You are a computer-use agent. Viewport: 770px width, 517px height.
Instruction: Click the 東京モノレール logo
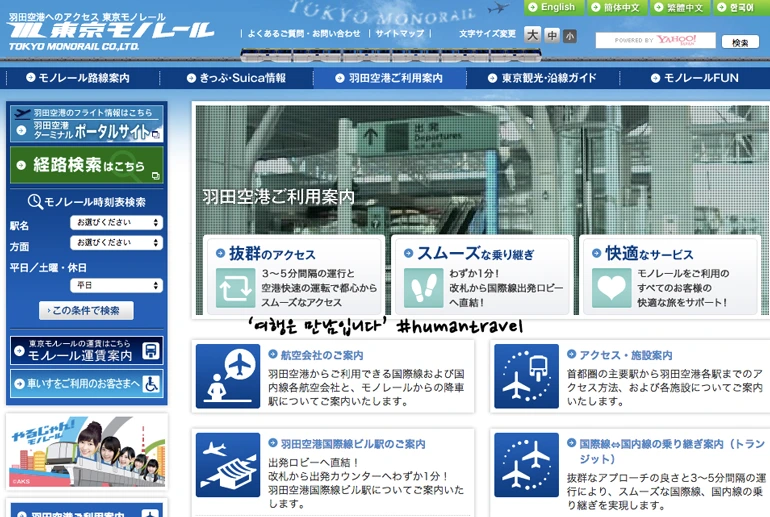tap(111, 32)
